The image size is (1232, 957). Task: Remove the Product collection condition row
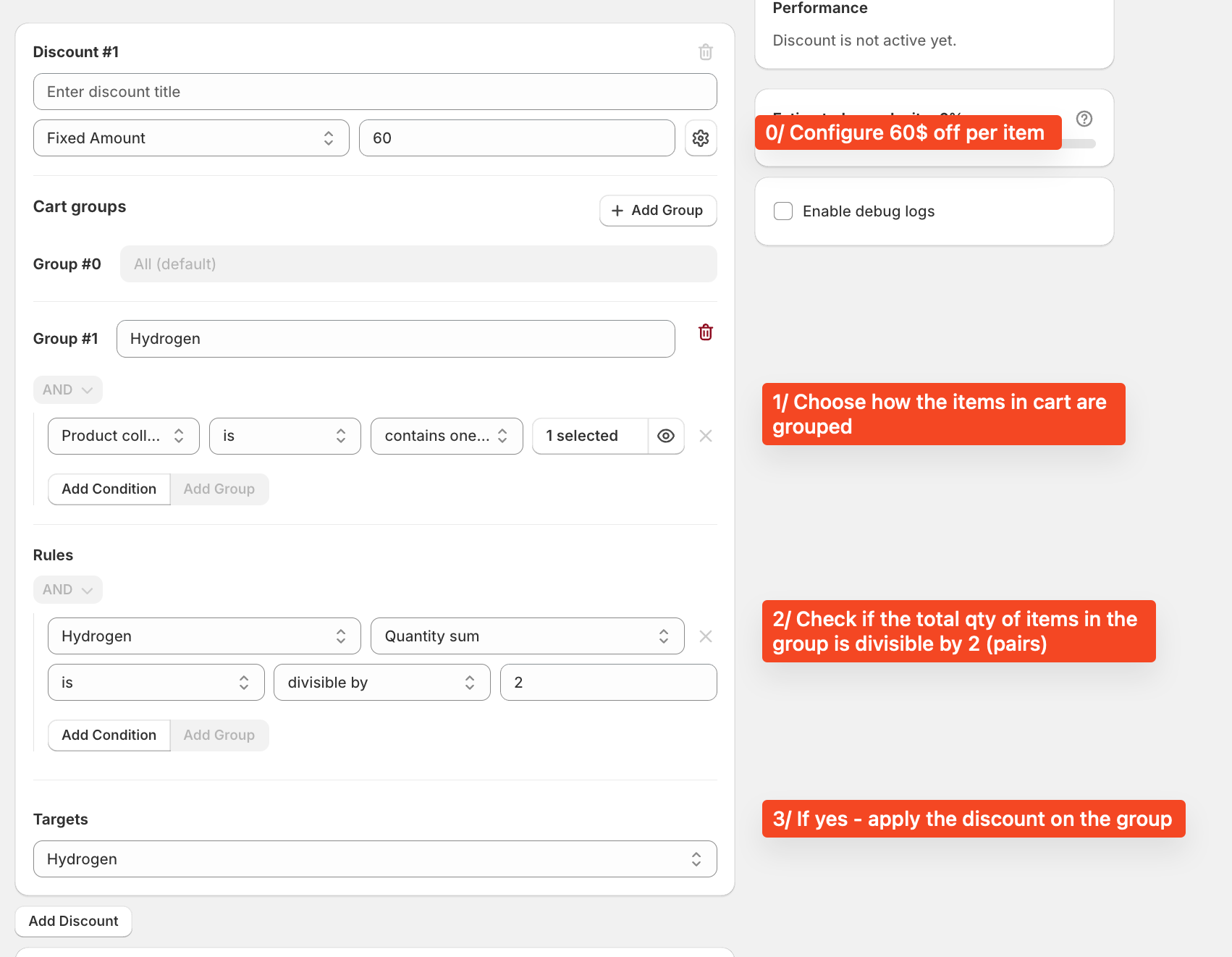(x=705, y=436)
